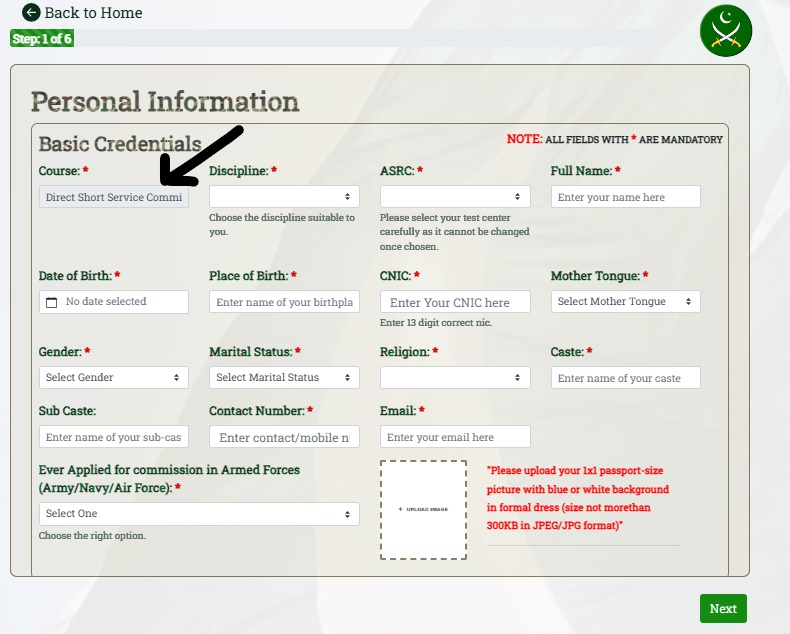Click the Basic Credentials heading
Viewport: 790px width, 634px height.
(x=120, y=144)
